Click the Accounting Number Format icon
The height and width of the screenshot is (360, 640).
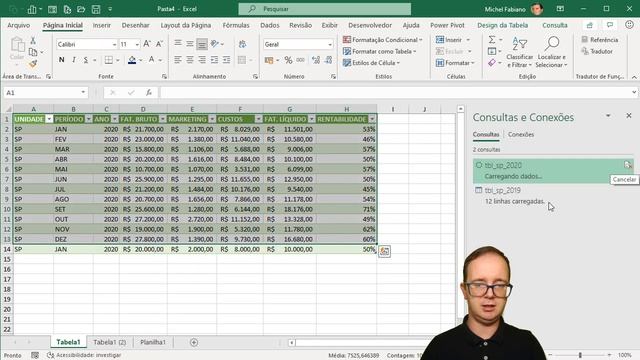point(269,60)
